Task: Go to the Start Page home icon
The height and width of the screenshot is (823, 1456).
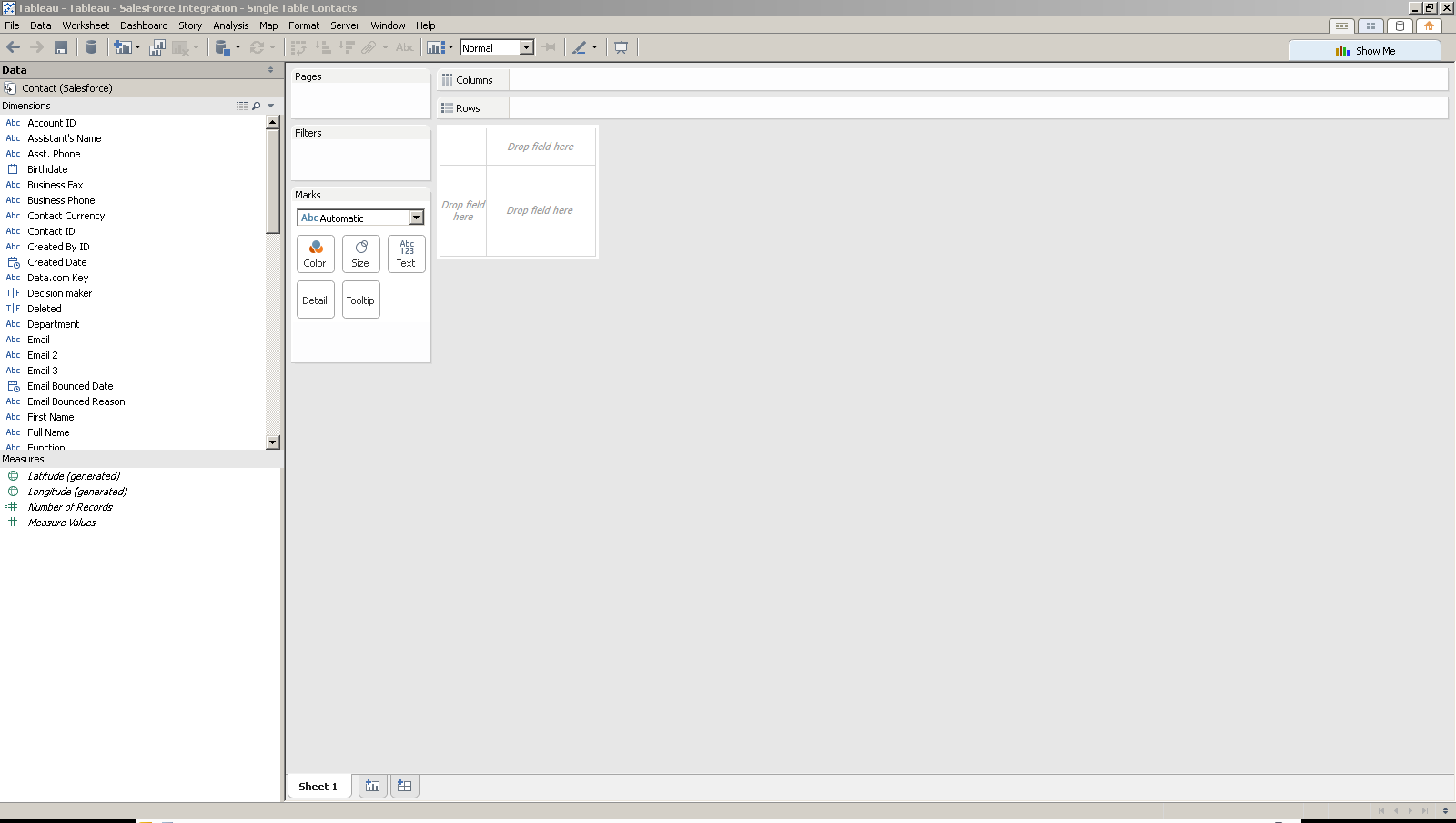Action: click(x=1429, y=25)
